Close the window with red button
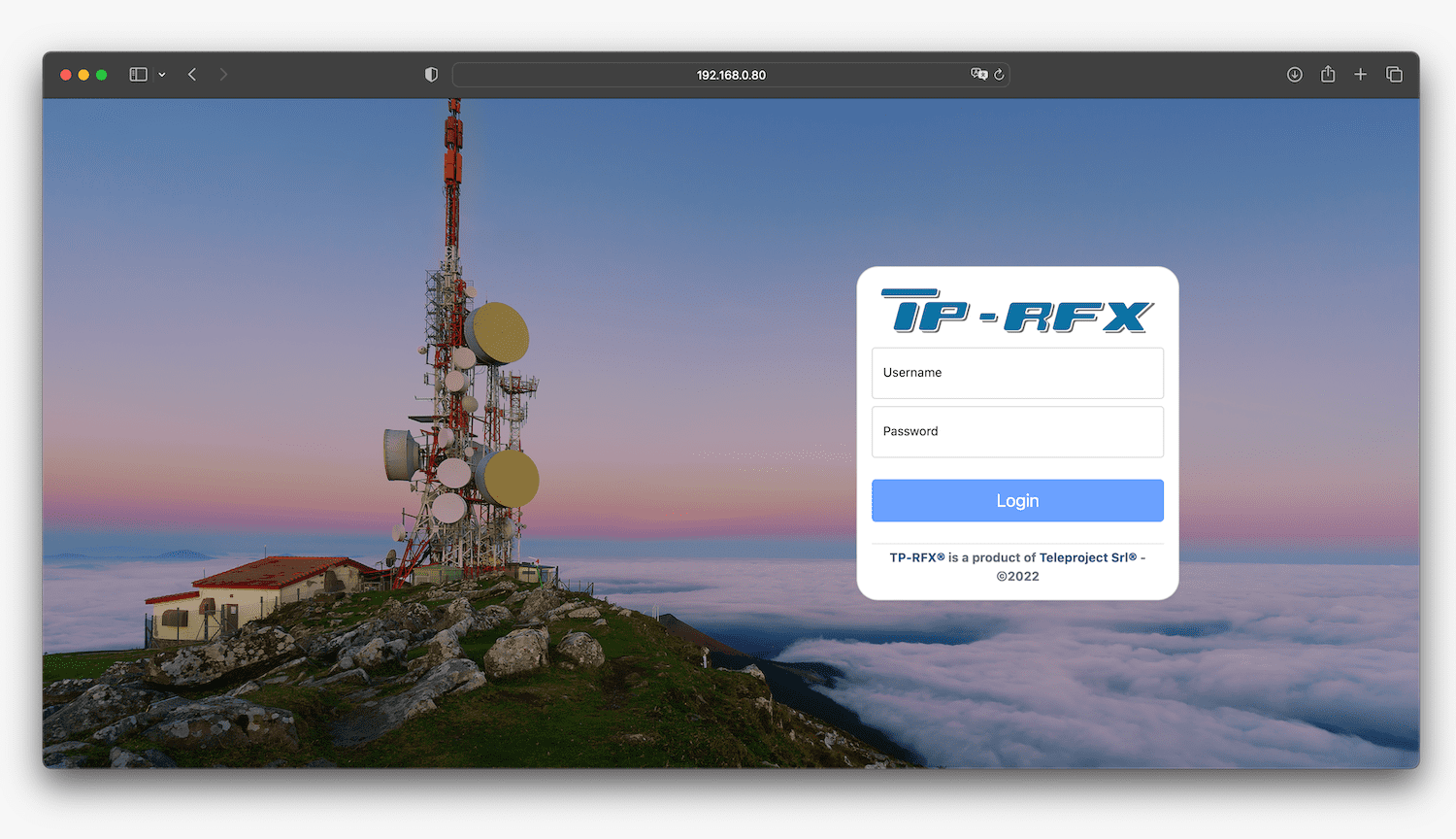The image size is (1456, 839). coord(66,75)
